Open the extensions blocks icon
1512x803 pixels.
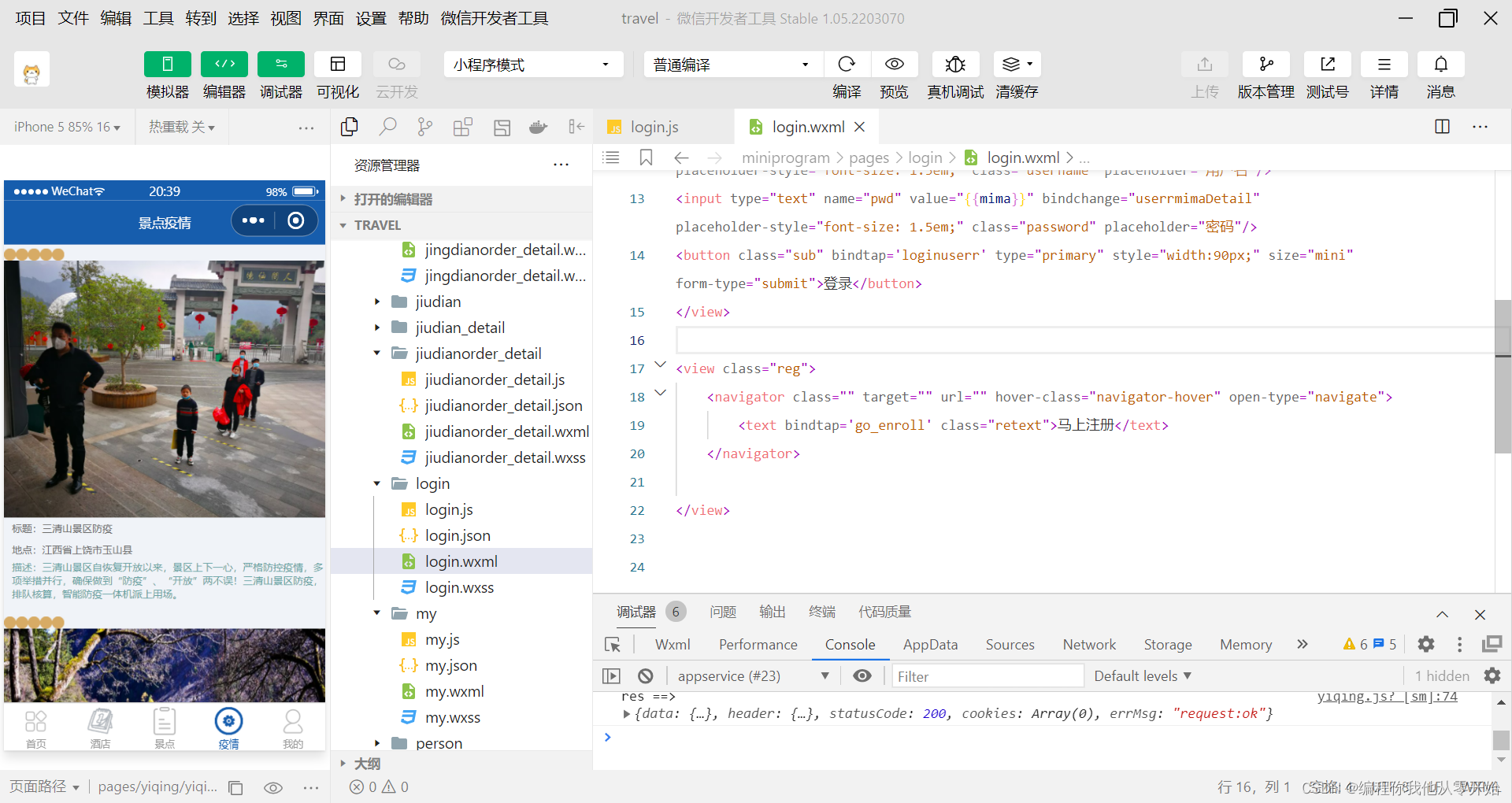coord(463,127)
